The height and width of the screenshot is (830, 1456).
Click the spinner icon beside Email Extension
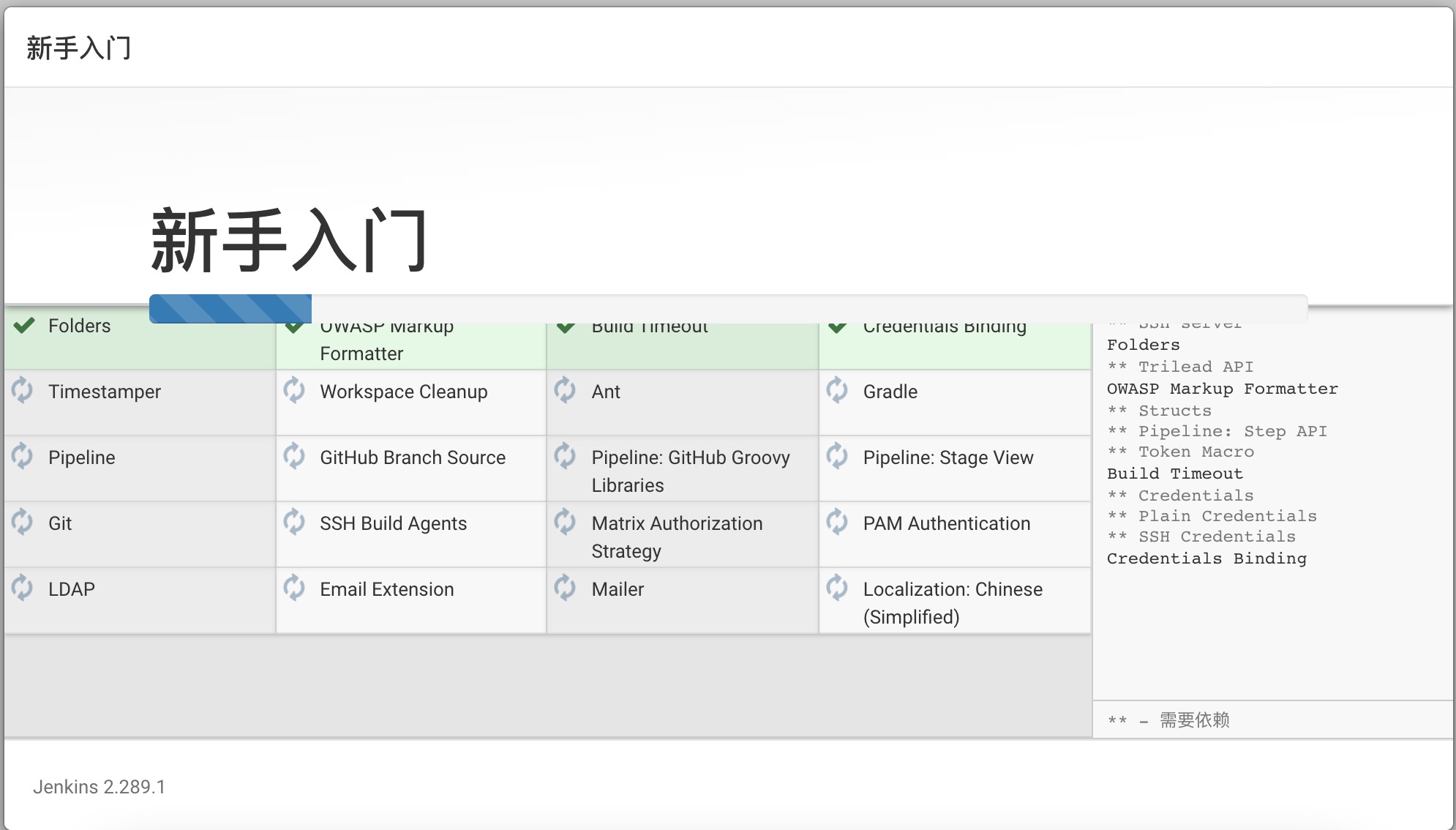click(294, 588)
